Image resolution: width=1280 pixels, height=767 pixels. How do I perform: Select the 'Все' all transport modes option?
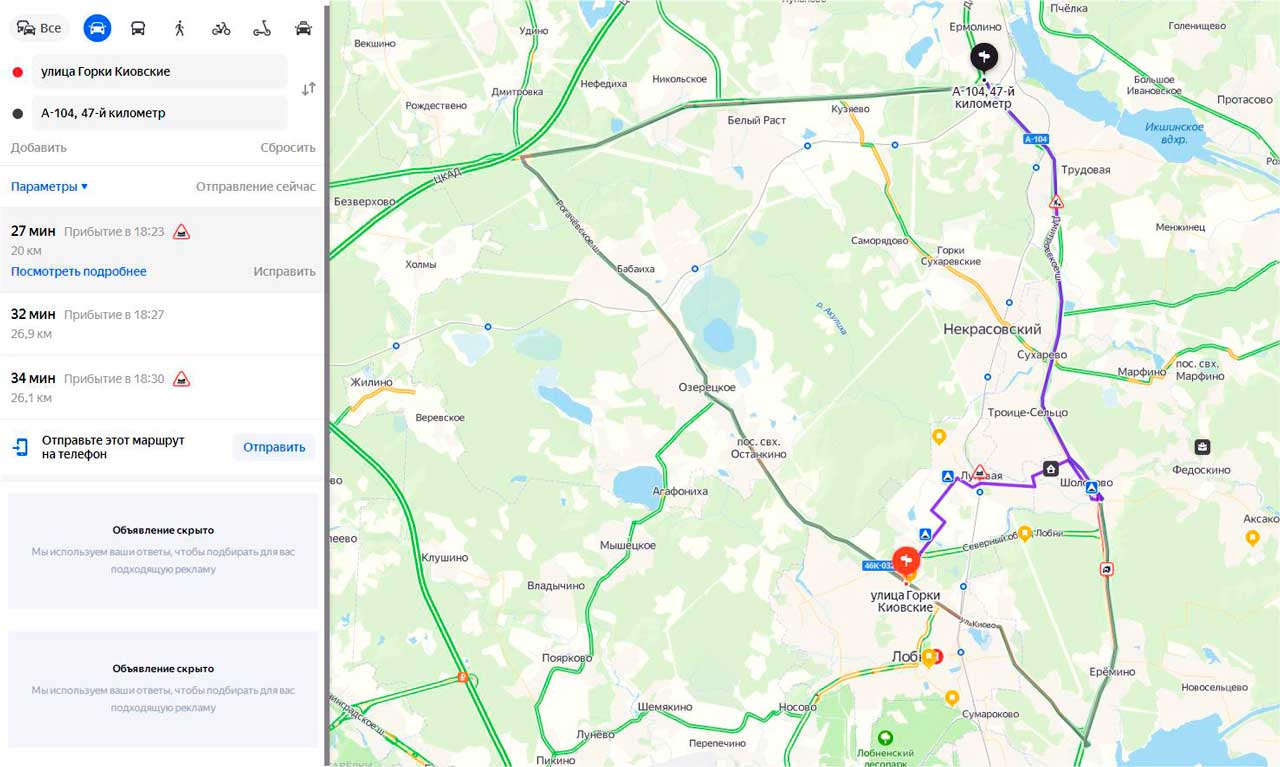40,28
